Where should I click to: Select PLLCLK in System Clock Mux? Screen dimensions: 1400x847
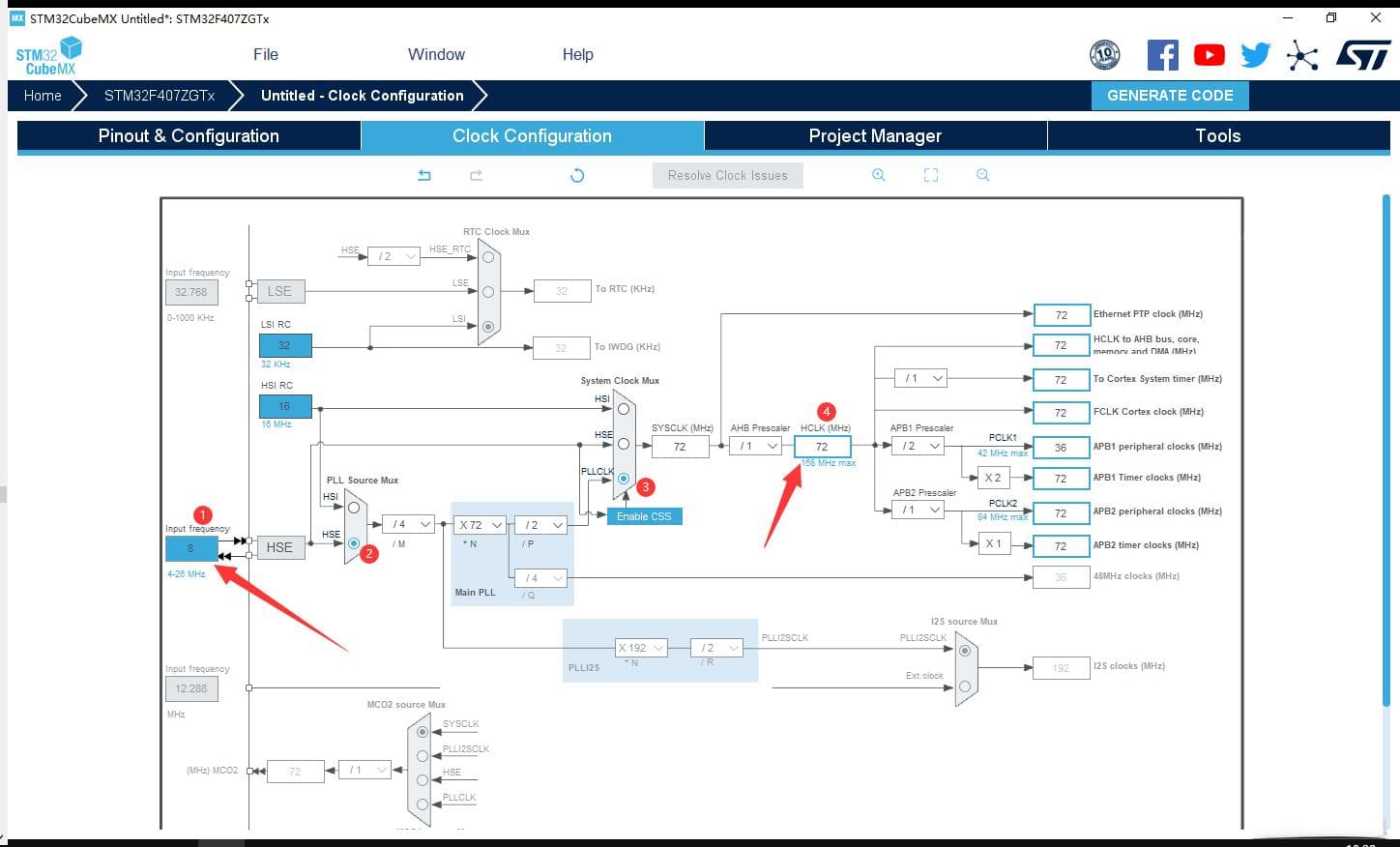(x=624, y=479)
